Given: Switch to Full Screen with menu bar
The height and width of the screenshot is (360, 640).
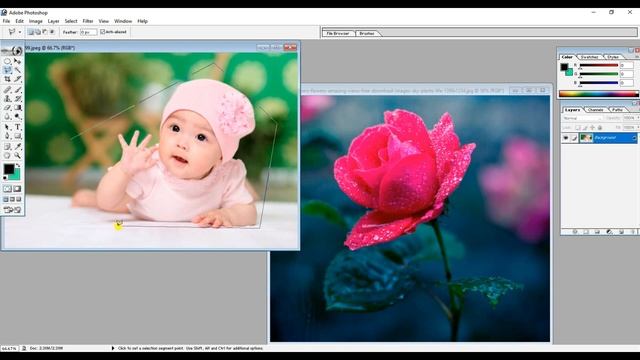Looking at the screenshot, I should 12,199.
